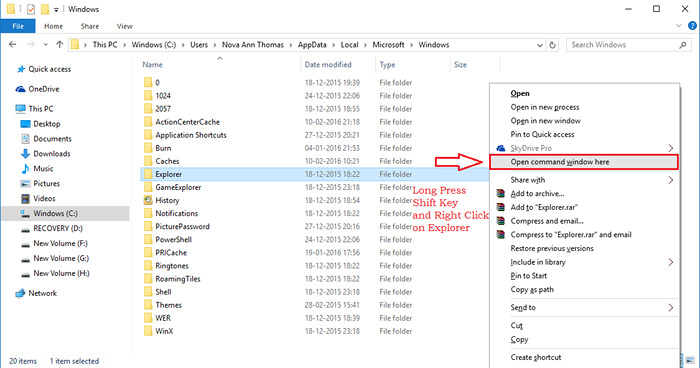Click the WinRAR icon beside Add to archive
Image resolution: width=700 pixels, height=368 pixels.
[x=501, y=193]
